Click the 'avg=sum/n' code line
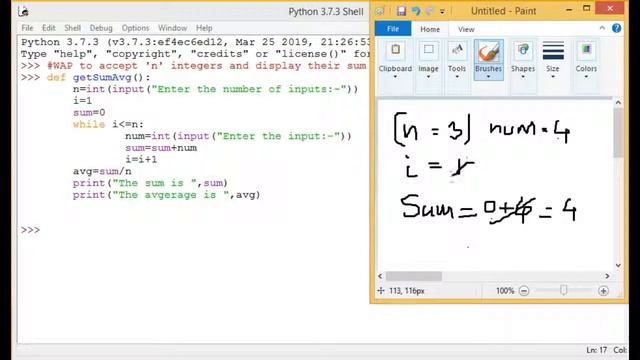This screenshot has height=360, width=640. pyautogui.click(x=102, y=171)
